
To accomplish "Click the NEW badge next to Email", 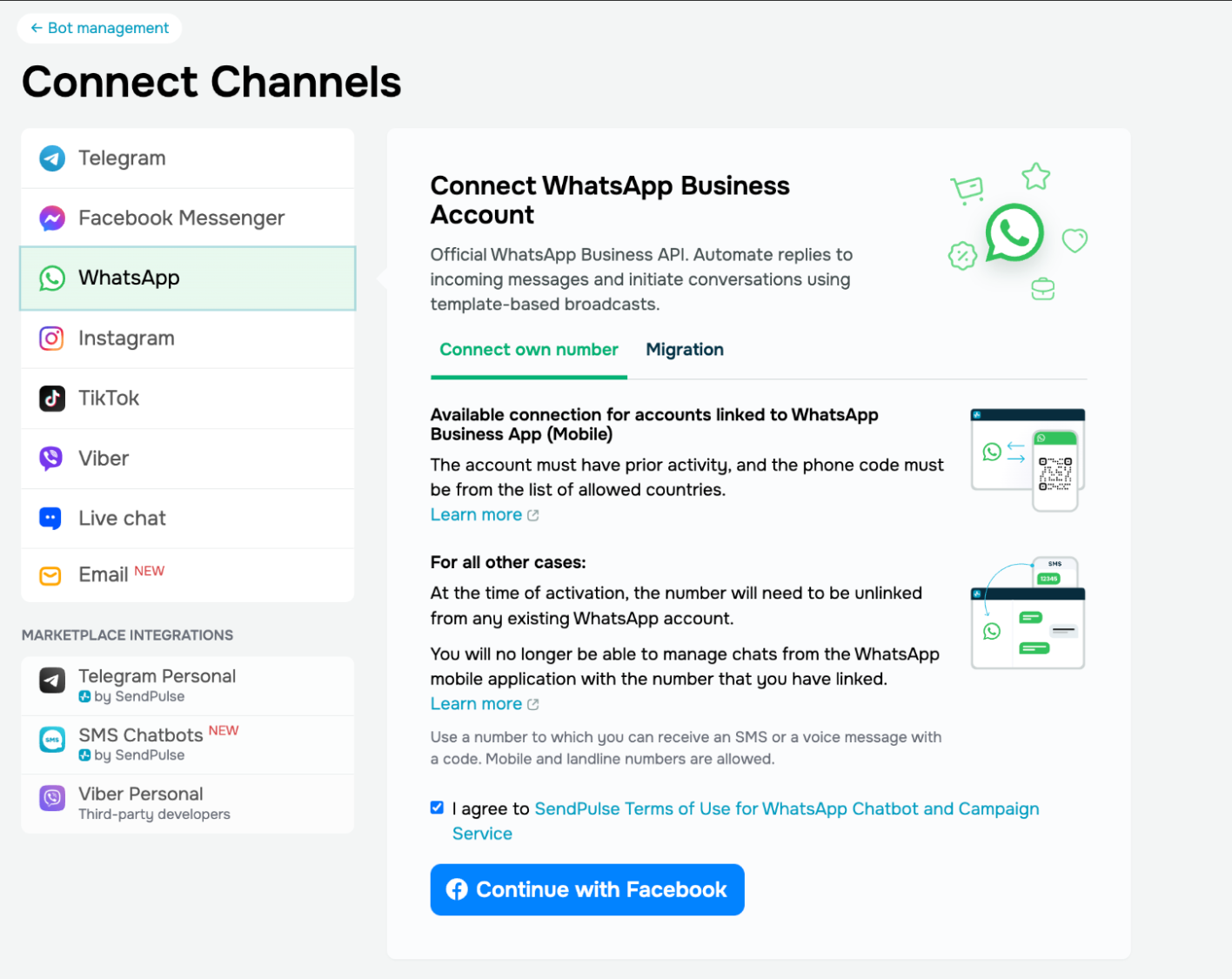I will pos(149,571).
